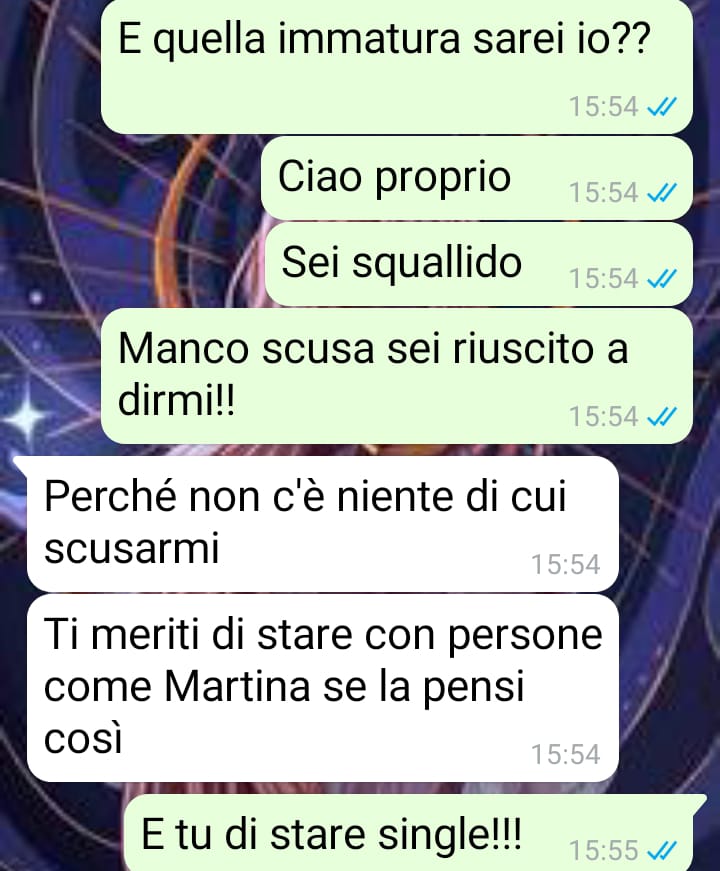The image size is (720, 871).
Task: Tap the read ticks on 'Manco scusa' message
Action: [662, 416]
